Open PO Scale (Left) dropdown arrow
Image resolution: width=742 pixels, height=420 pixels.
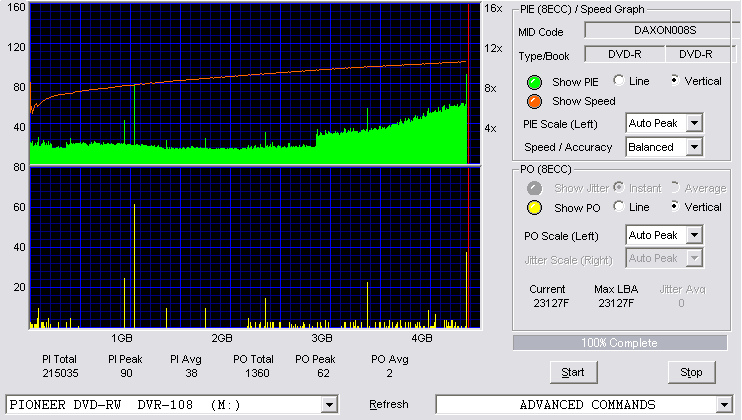tap(694, 235)
